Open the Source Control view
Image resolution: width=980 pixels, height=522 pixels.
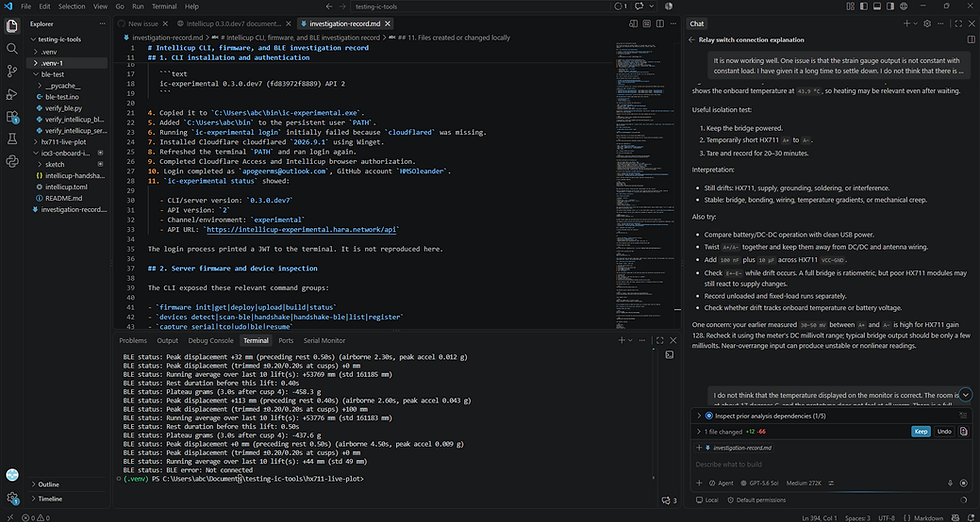(x=12, y=71)
